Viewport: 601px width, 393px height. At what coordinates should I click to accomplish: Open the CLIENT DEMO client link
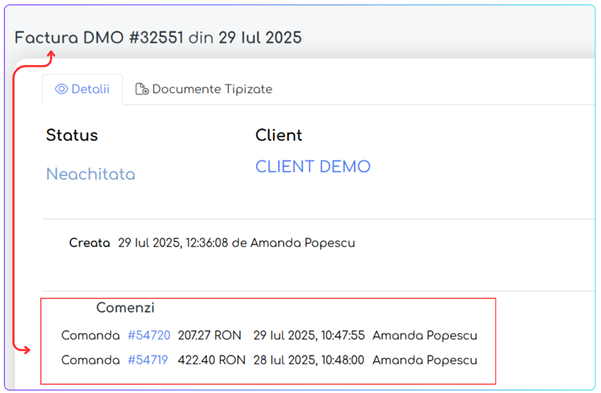[x=313, y=167]
